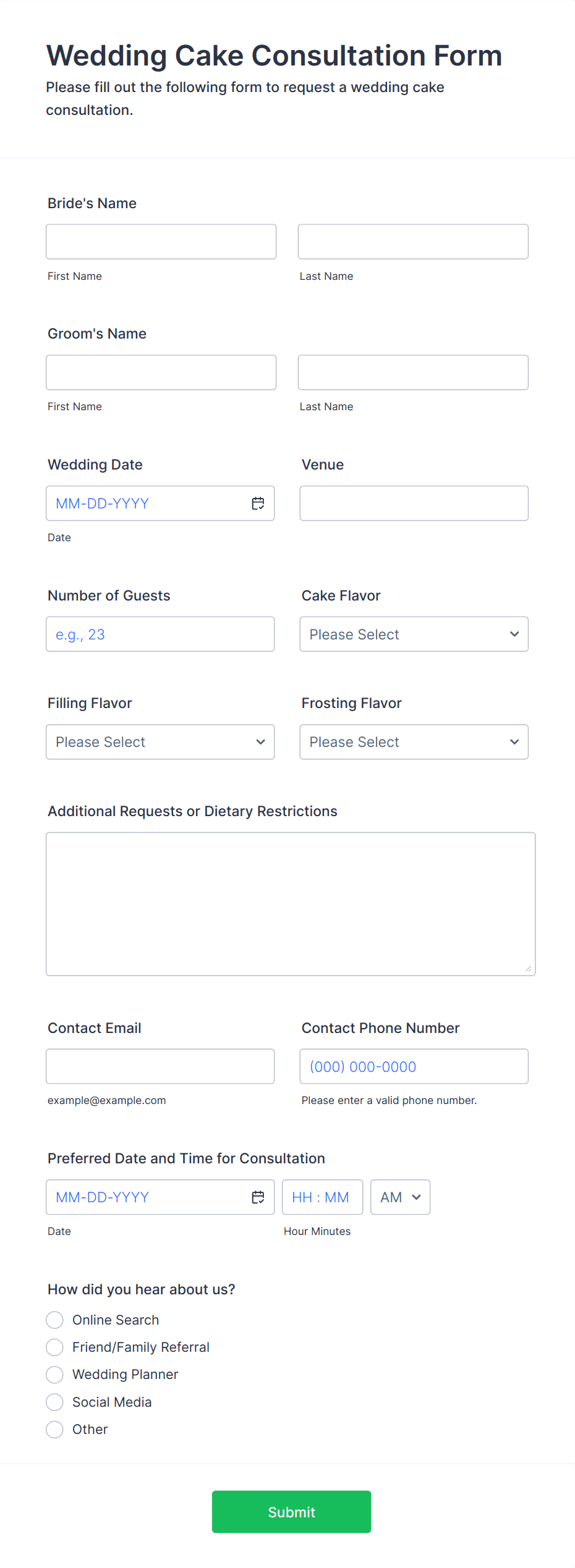
Task: Choose Friend/Family Referral radio option
Action: click(54, 1347)
